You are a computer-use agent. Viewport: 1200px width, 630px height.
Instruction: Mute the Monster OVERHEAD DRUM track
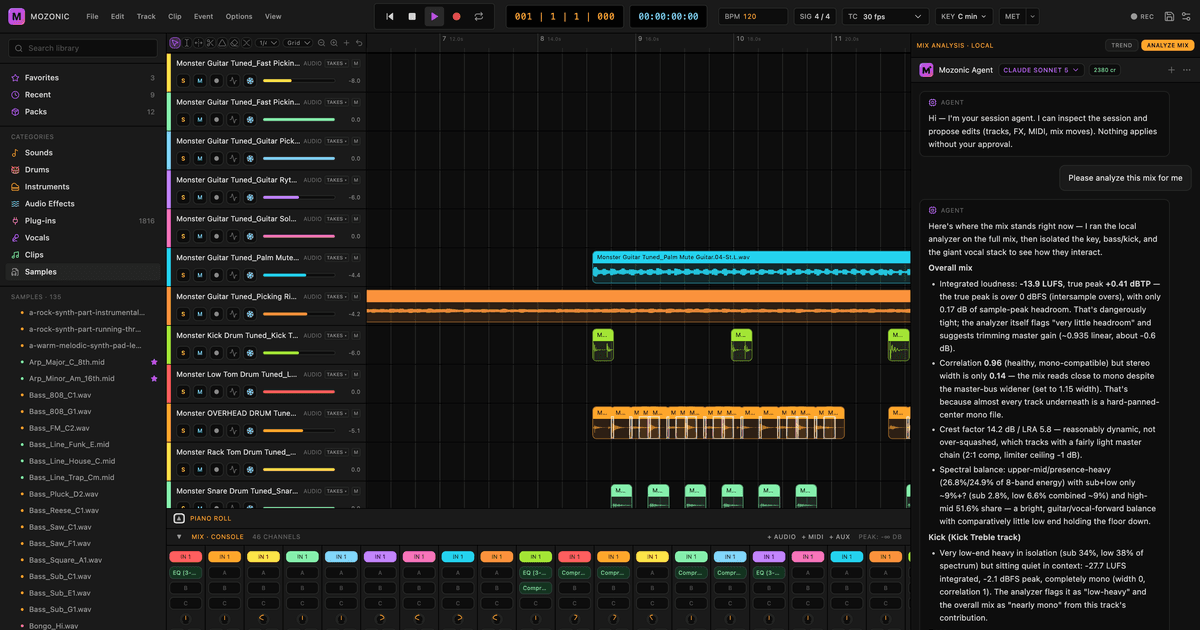[199, 431]
